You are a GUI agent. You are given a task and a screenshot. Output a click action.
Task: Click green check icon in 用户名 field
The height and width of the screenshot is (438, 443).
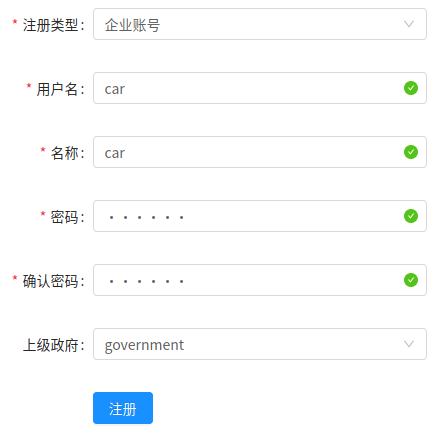tap(411, 88)
